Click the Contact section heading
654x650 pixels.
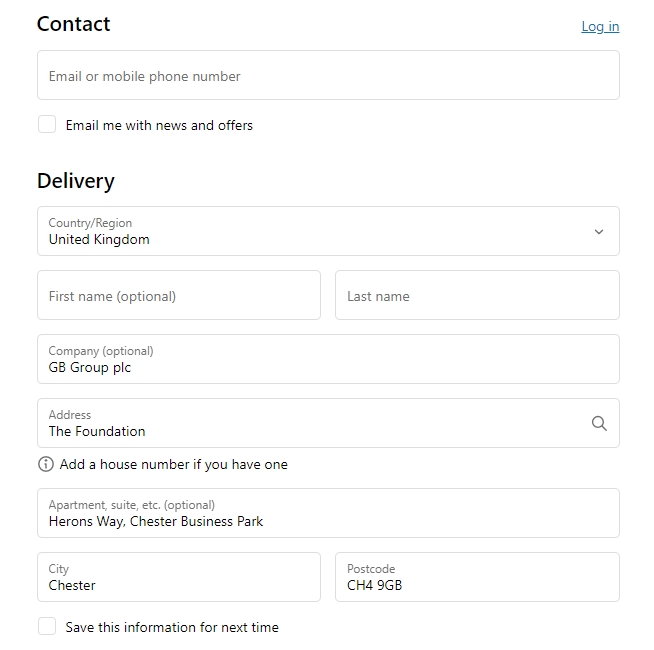(x=73, y=24)
